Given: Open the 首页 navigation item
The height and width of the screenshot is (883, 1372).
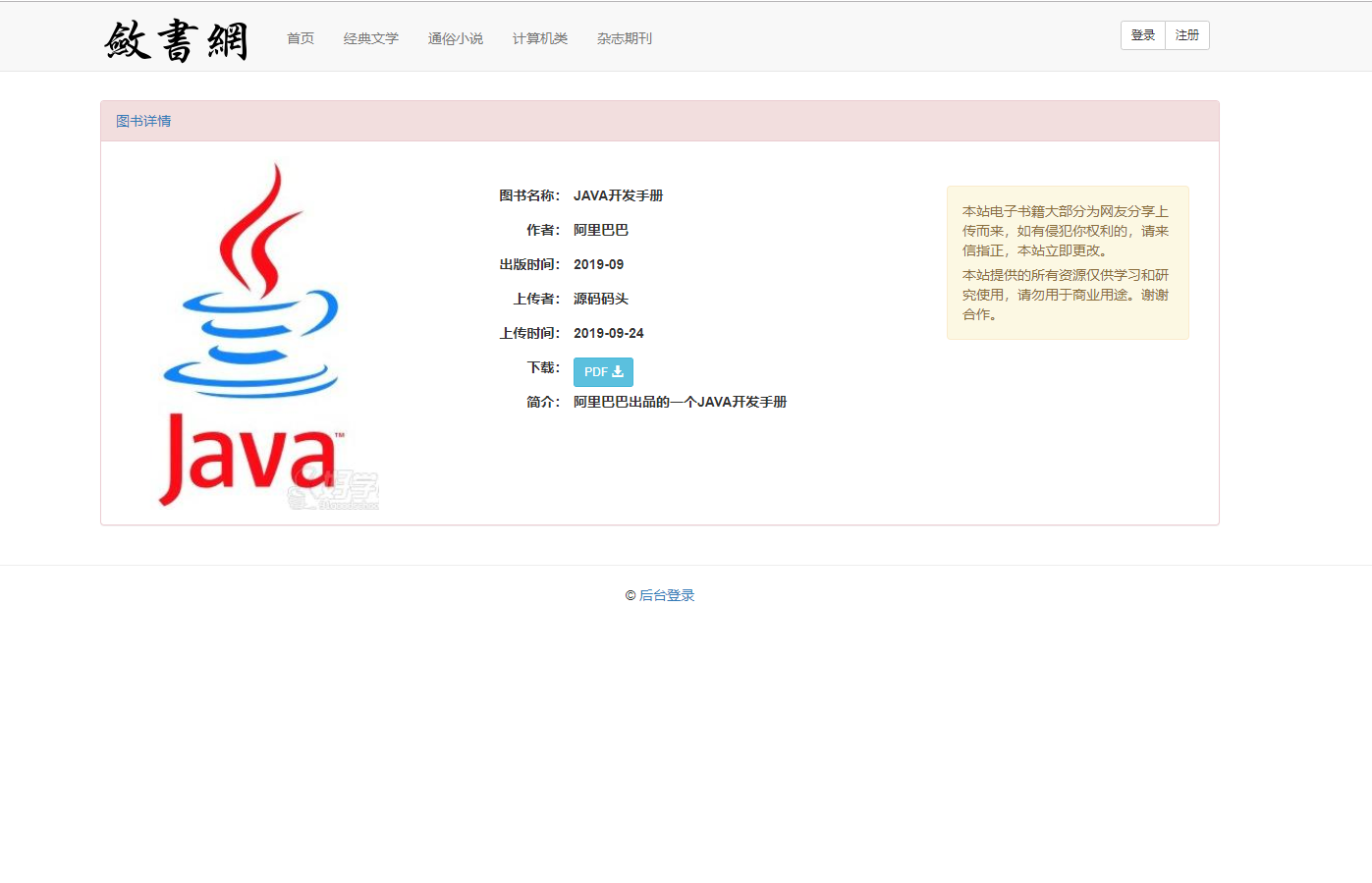Looking at the screenshot, I should [x=301, y=38].
